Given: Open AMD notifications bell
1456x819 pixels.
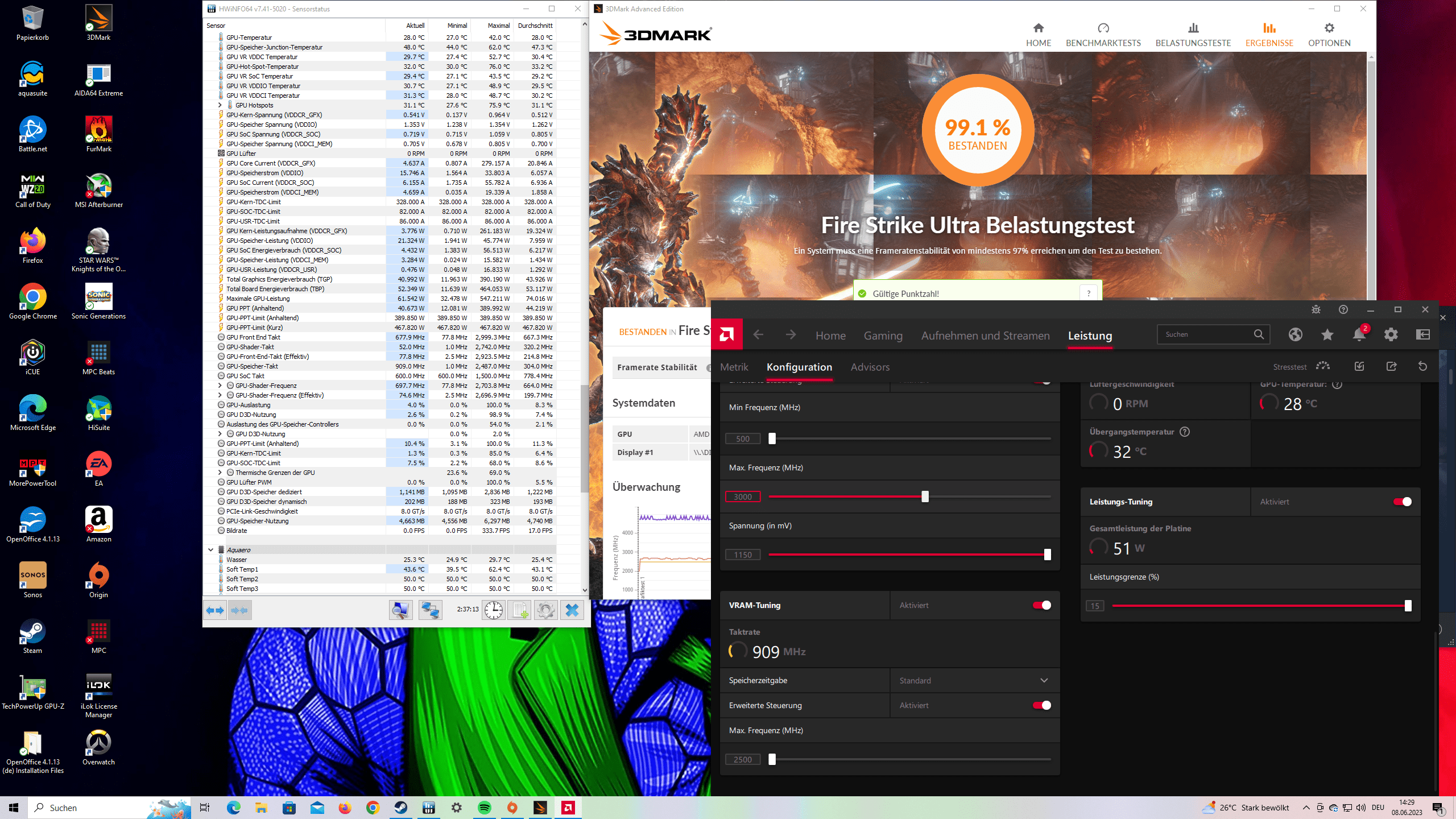Looking at the screenshot, I should coord(1359,334).
